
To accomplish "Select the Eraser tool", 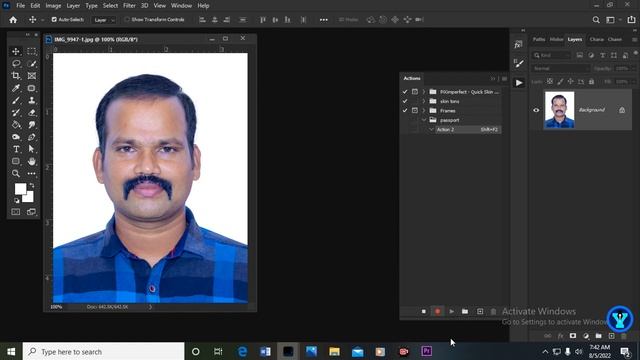I will coord(31,113).
